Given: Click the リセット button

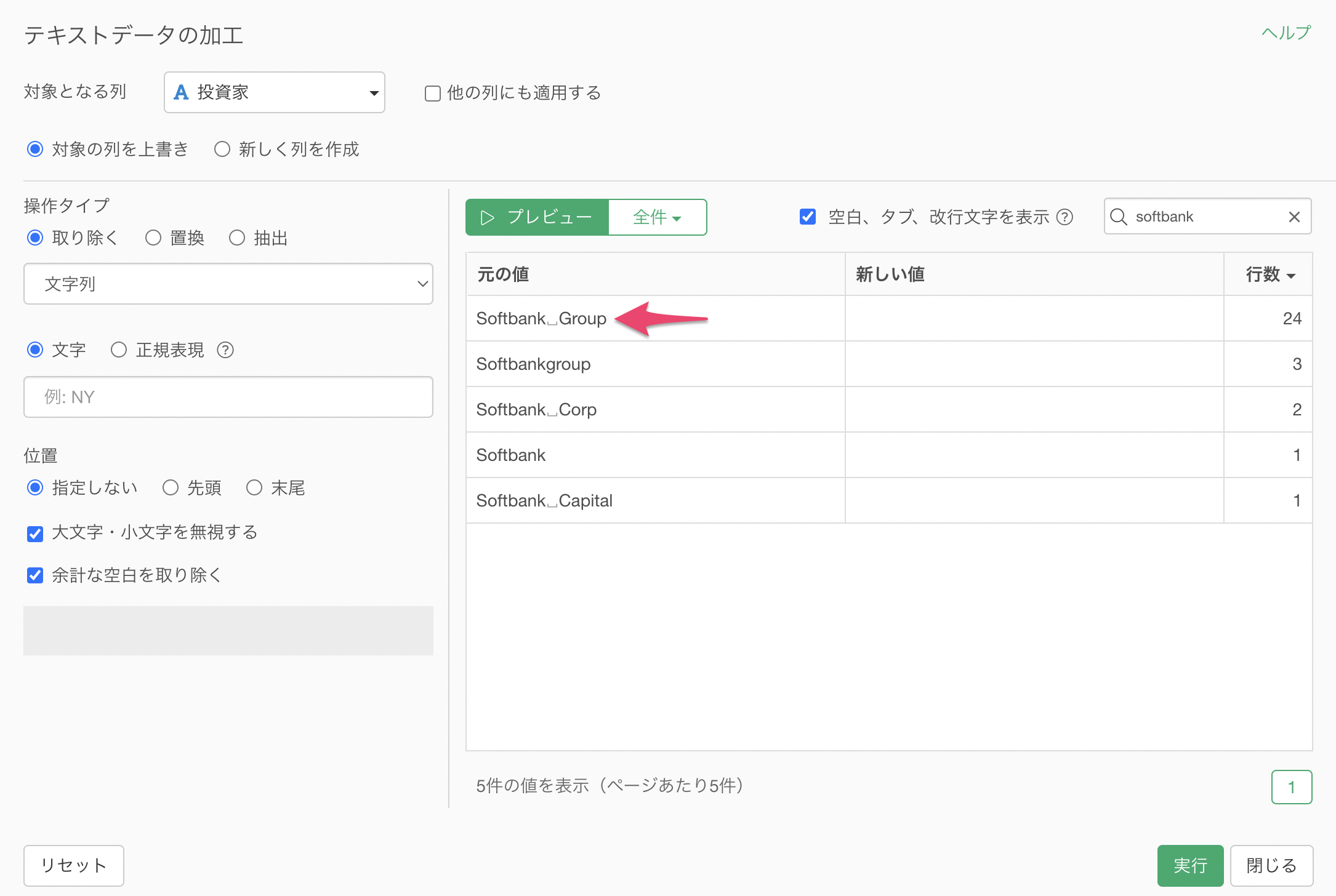Looking at the screenshot, I should [x=74, y=866].
